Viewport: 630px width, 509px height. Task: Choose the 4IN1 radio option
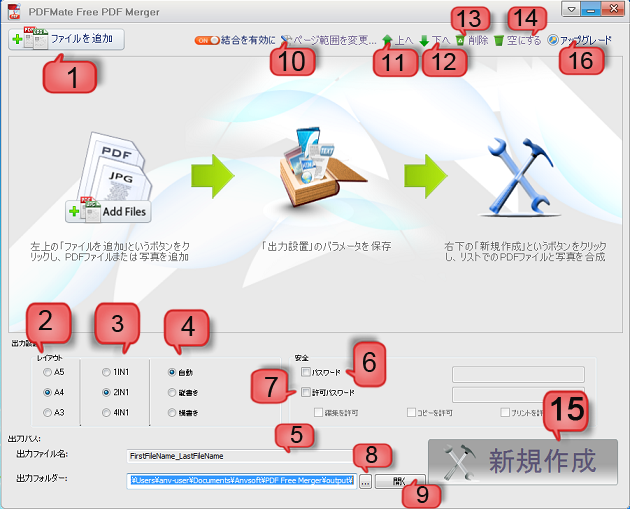coord(106,412)
